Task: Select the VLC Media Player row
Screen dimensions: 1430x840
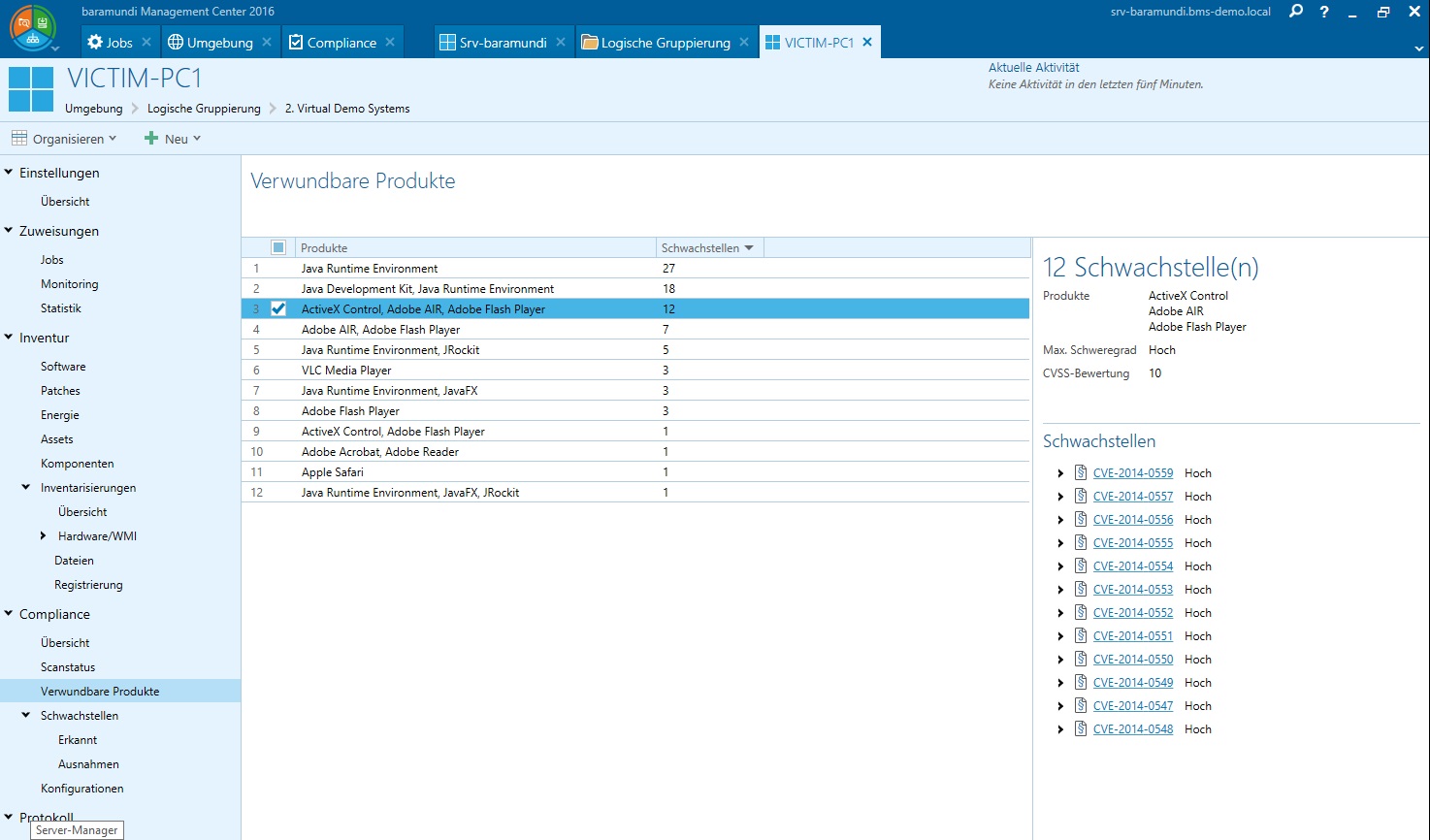Action: (x=635, y=371)
